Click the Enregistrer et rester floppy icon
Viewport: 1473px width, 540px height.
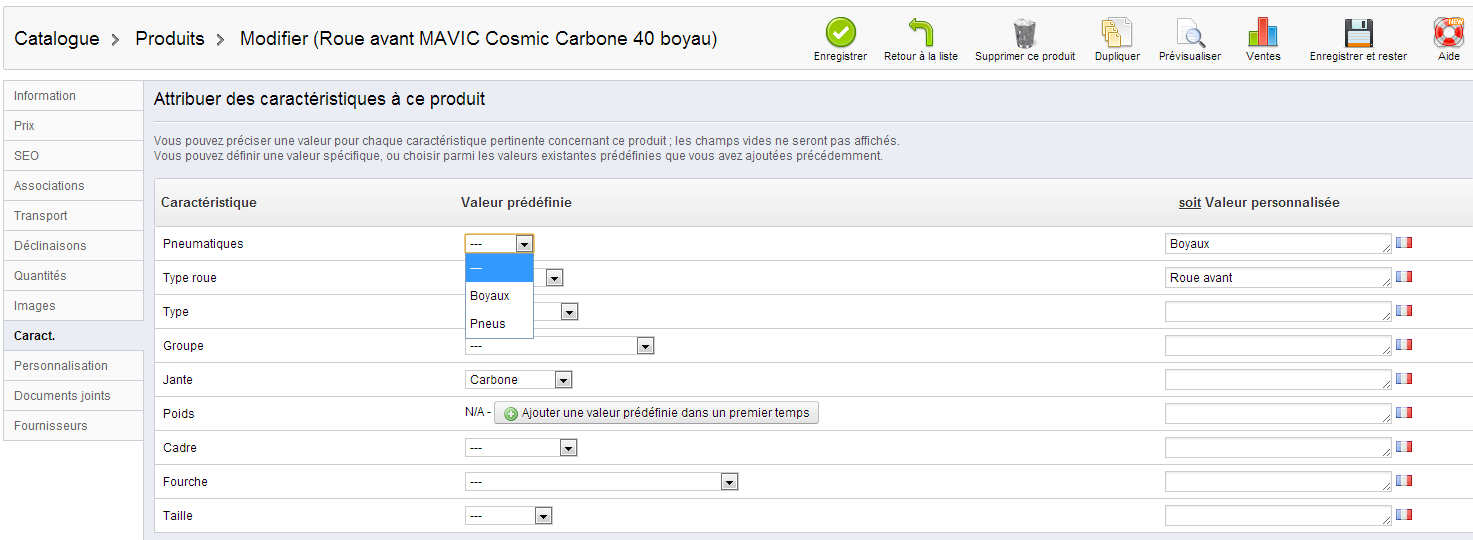tap(1358, 33)
